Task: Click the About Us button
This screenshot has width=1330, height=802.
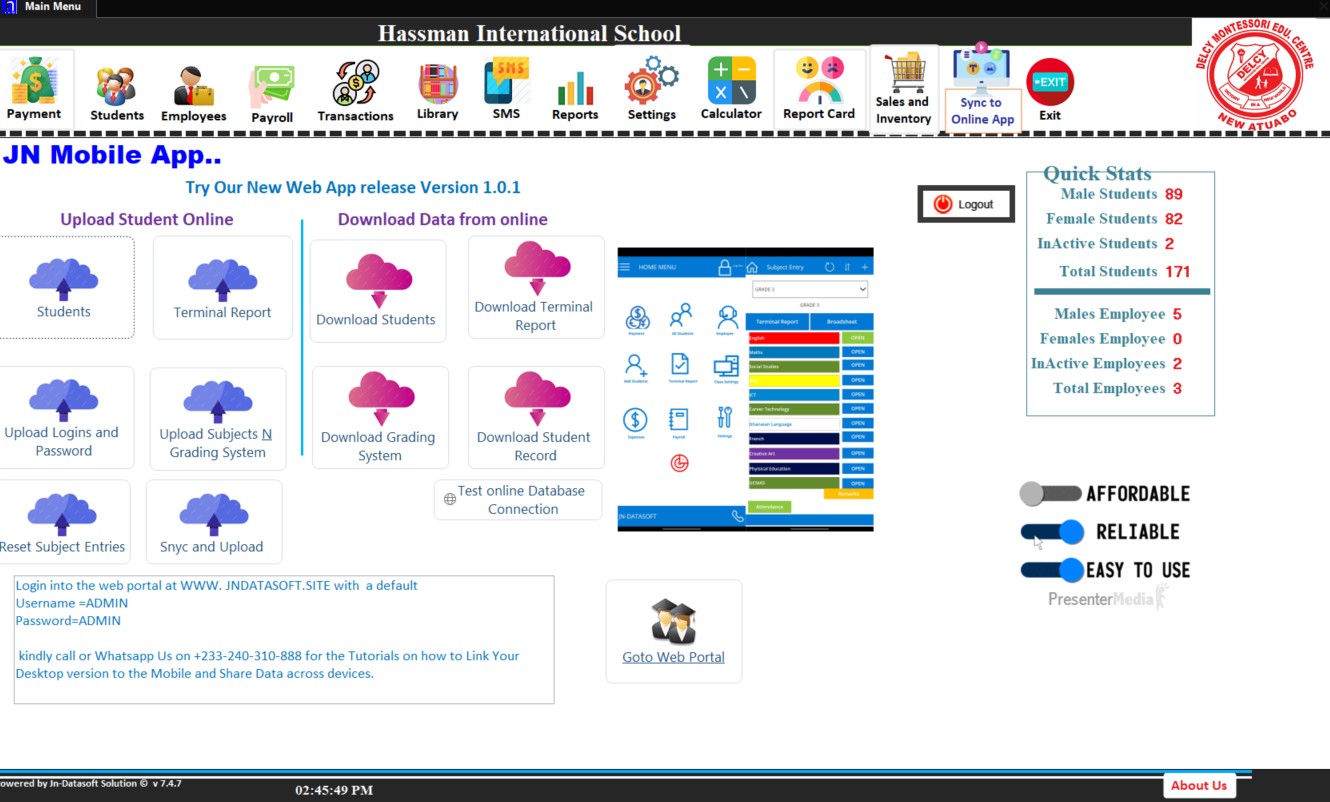Action: (1199, 785)
